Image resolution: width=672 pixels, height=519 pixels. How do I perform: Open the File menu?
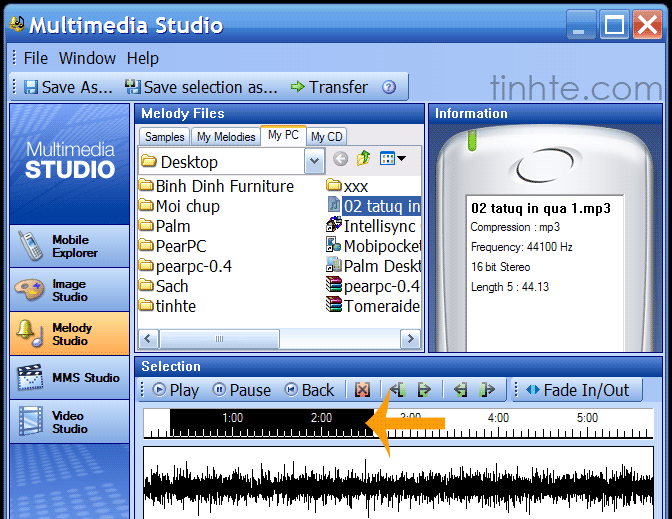pyautogui.click(x=35, y=58)
